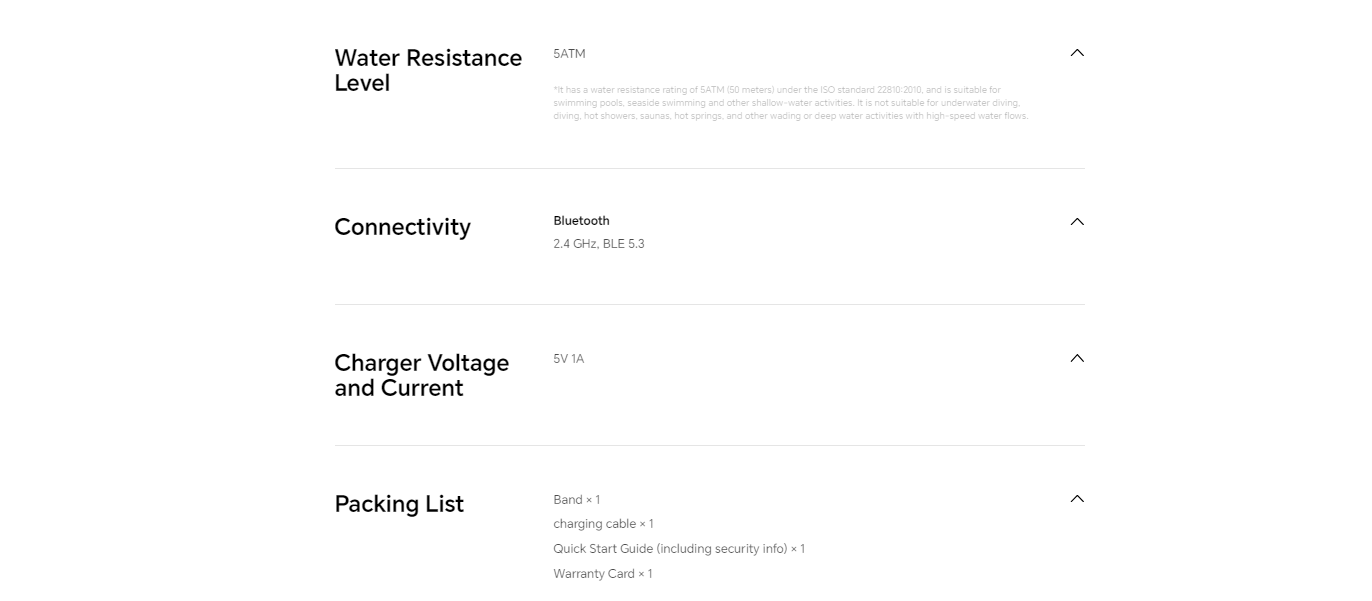The image size is (1372, 601).
Task: Click the Bluetooth subheading
Action: pyautogui.click(x=581, y=221)
